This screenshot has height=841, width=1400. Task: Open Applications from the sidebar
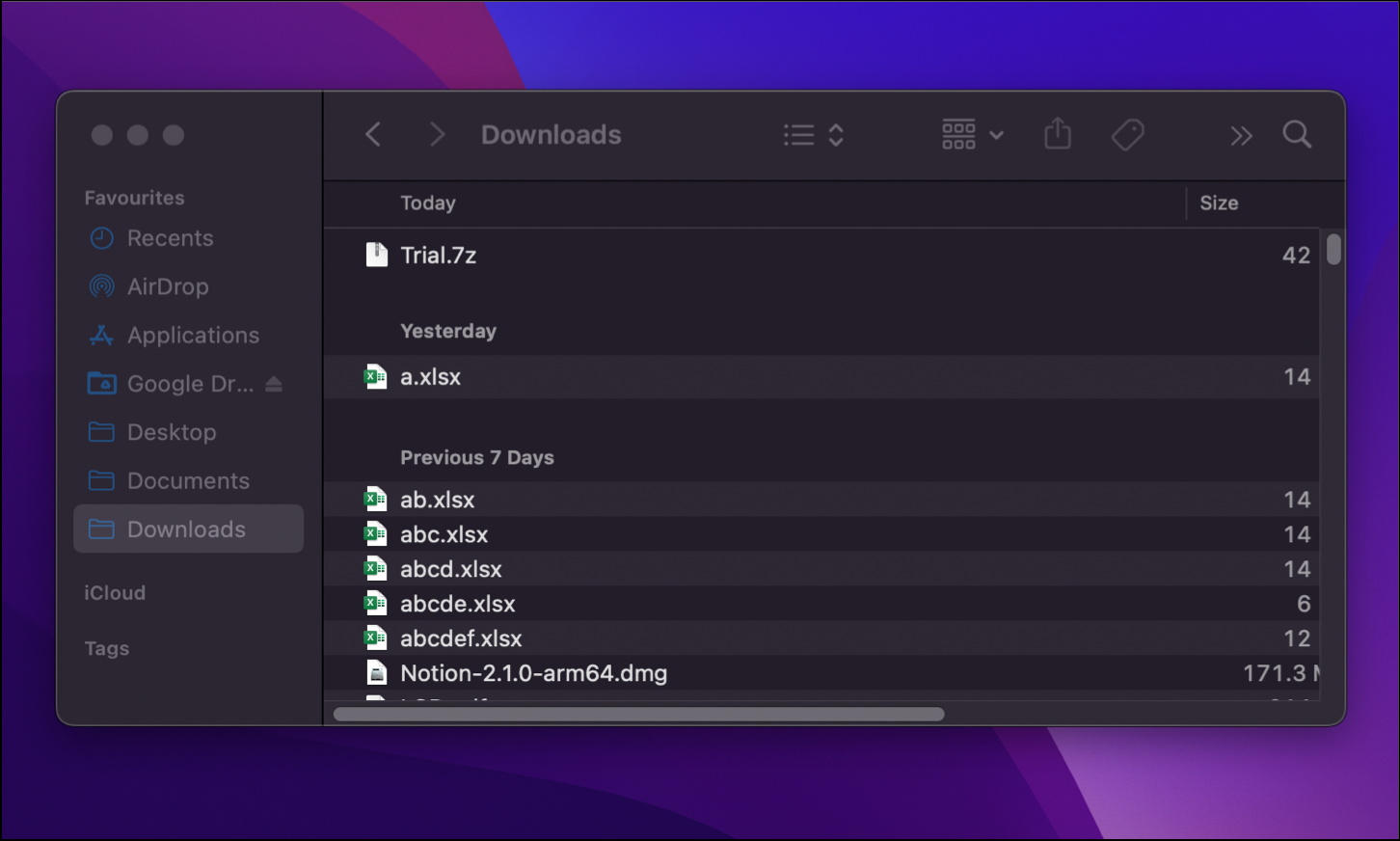point(193,335)
